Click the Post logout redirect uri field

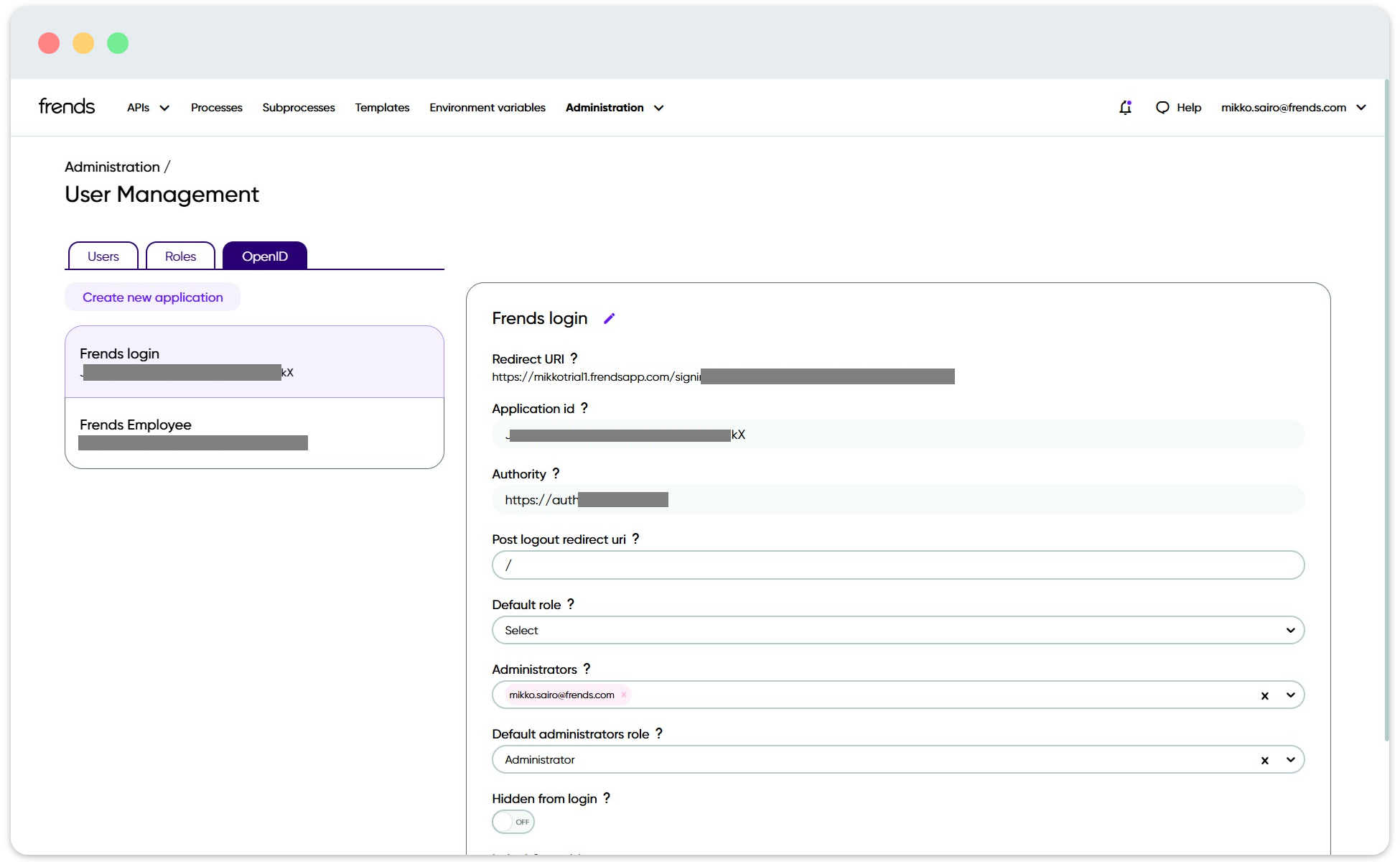pyautogui.click(x=897, y=565)
